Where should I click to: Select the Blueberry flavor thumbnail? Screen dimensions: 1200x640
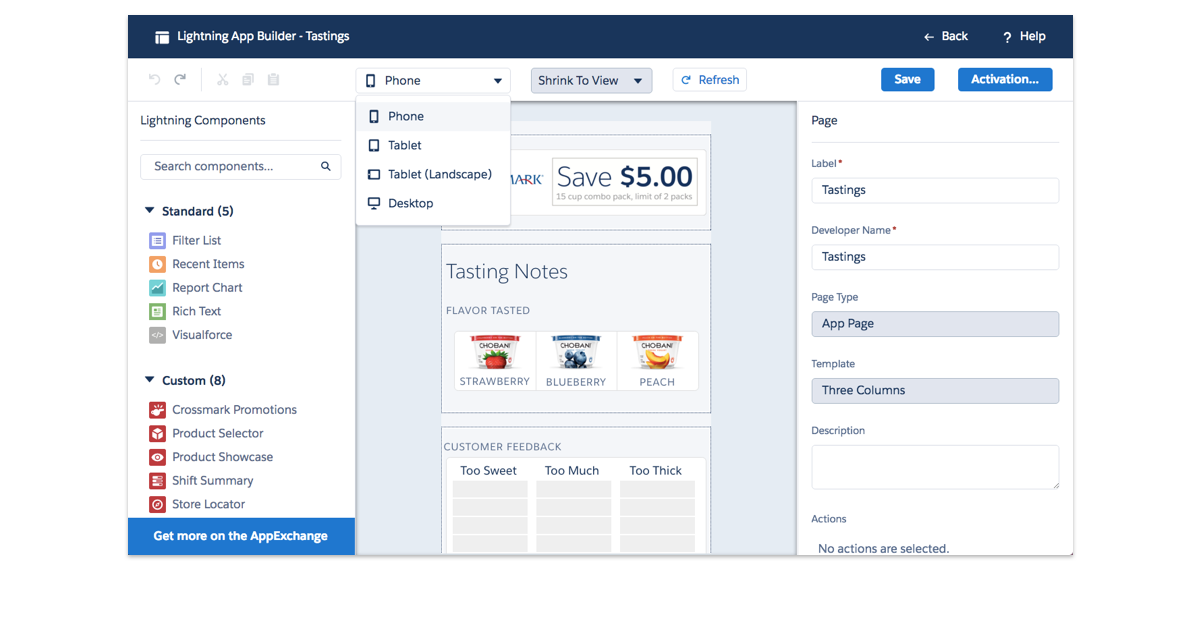point(576,361)
